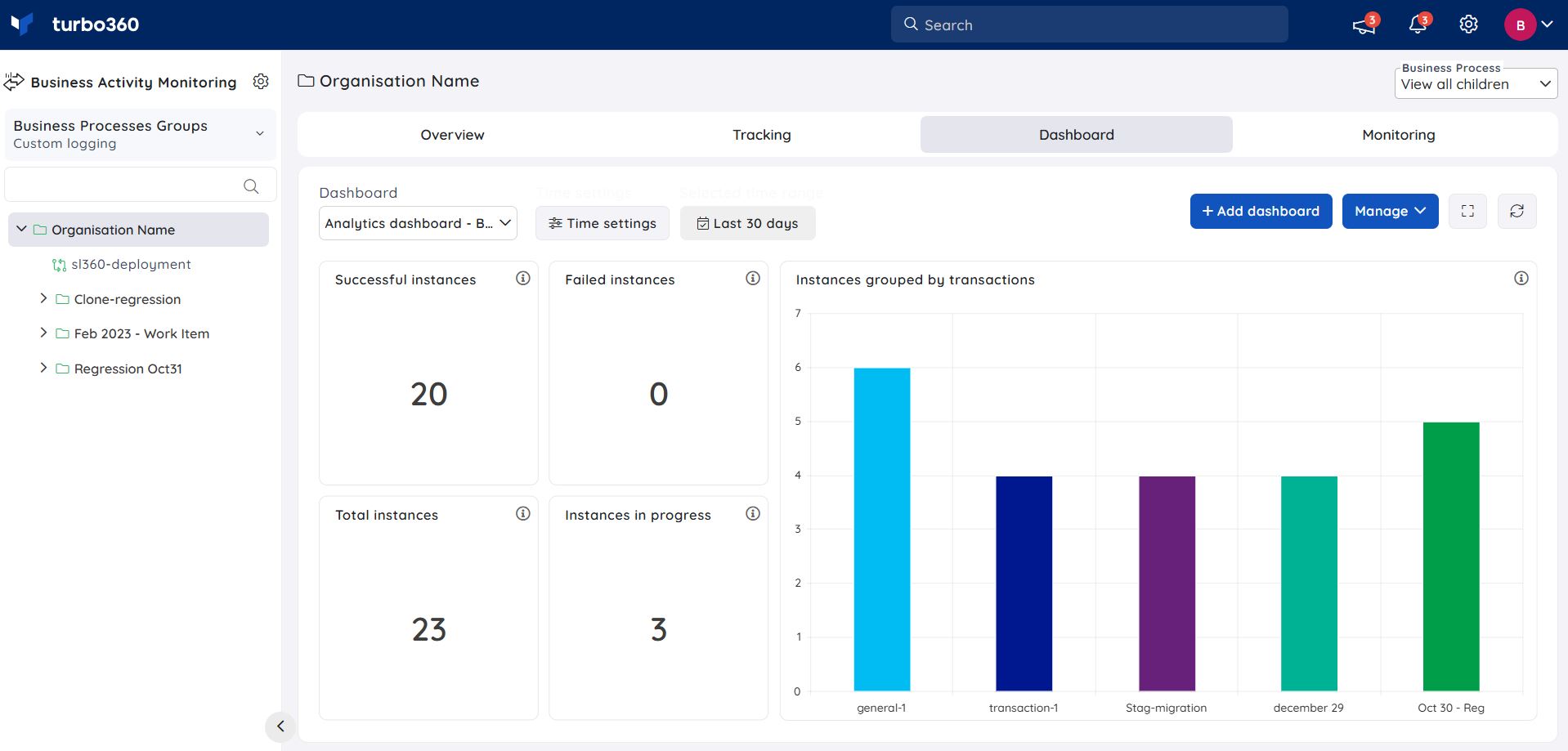Select Organisation Name in the tree
The width and height of the screenshot is (1568, 751).
[114, 230]
